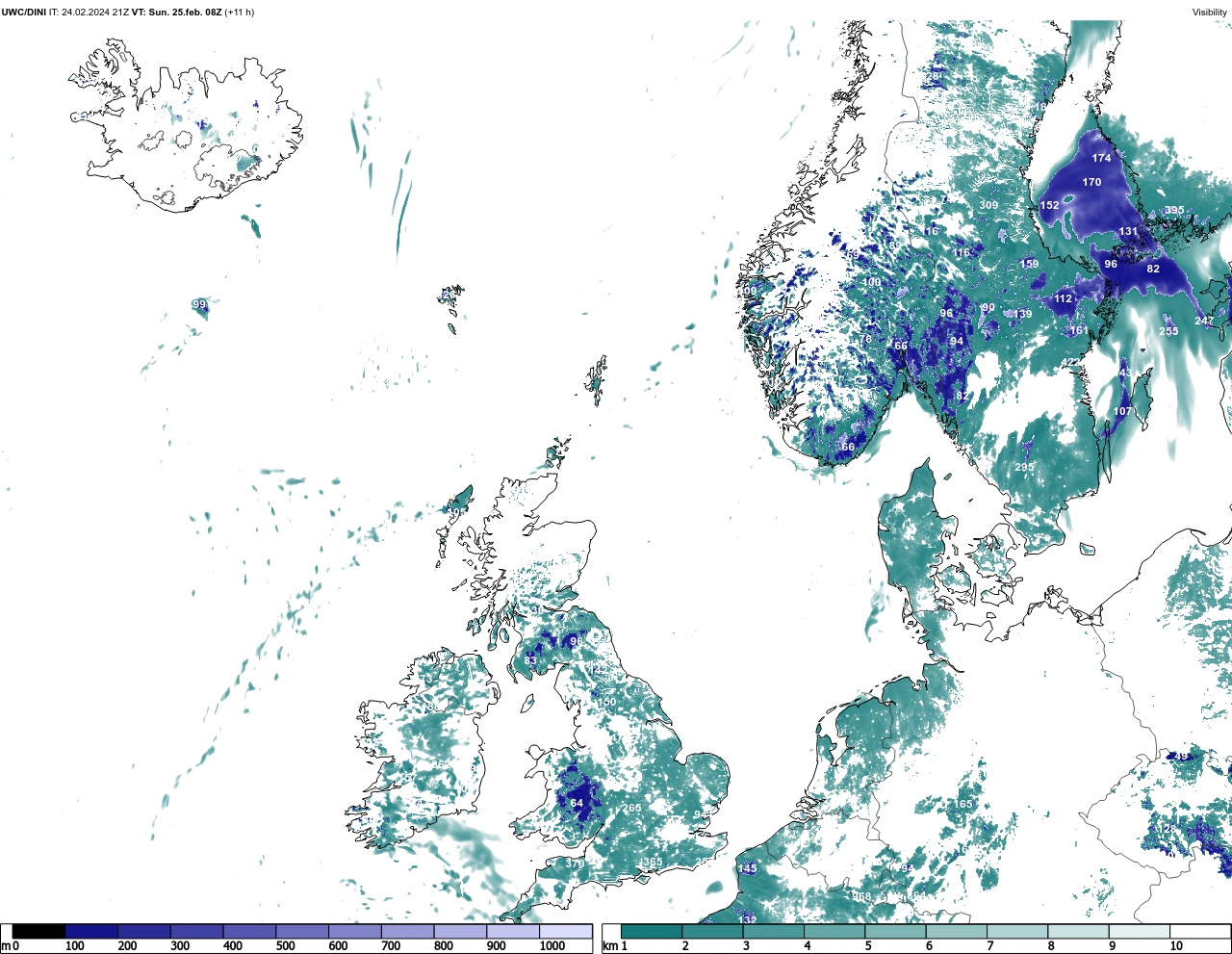1232x954 pixels.
Task: Click the 'km' unit label of the kilometre legend
Action: [x=609, y=946]
